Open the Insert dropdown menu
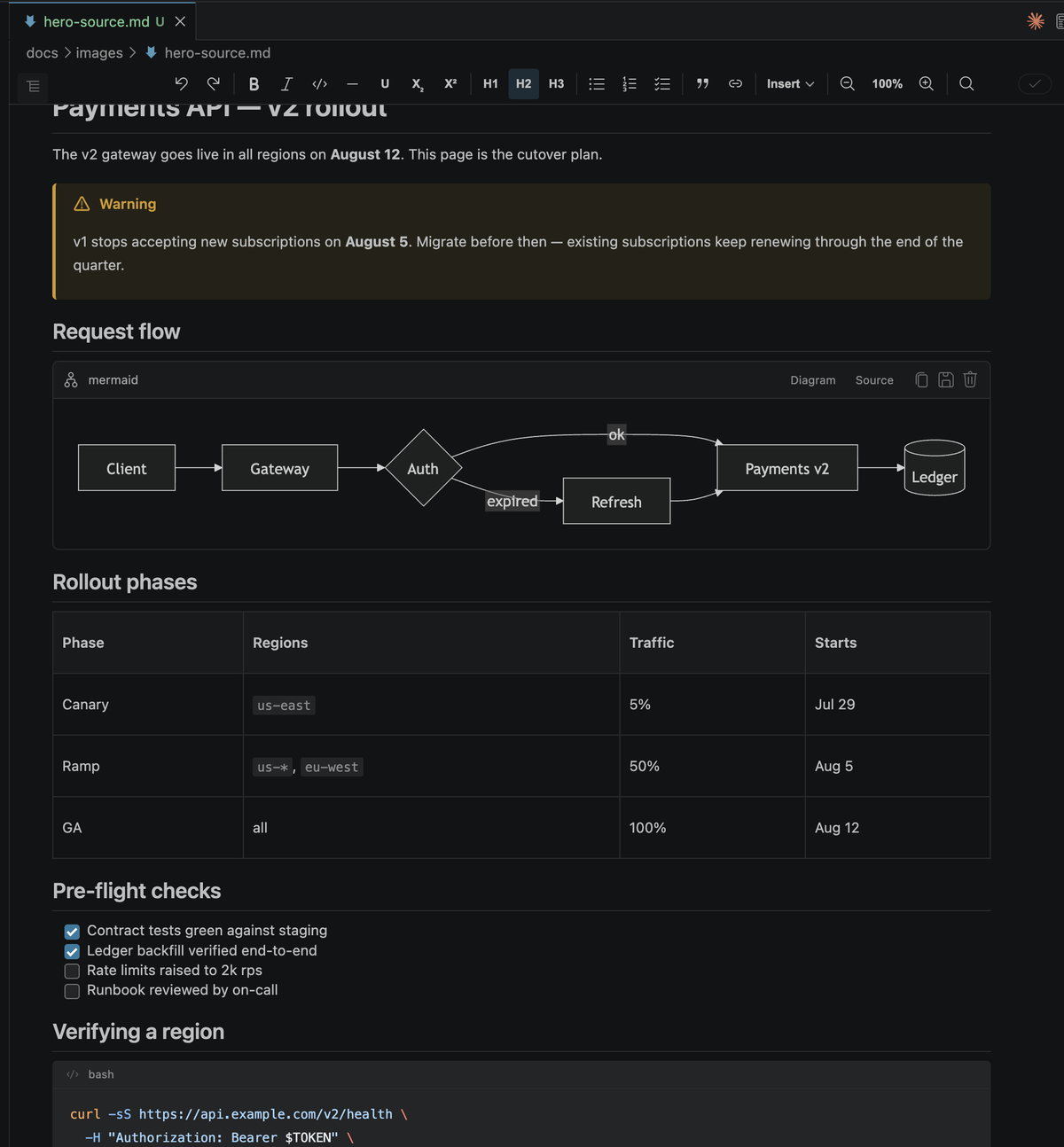This screenshot has width=1064, height=1147. coord(790,83)
